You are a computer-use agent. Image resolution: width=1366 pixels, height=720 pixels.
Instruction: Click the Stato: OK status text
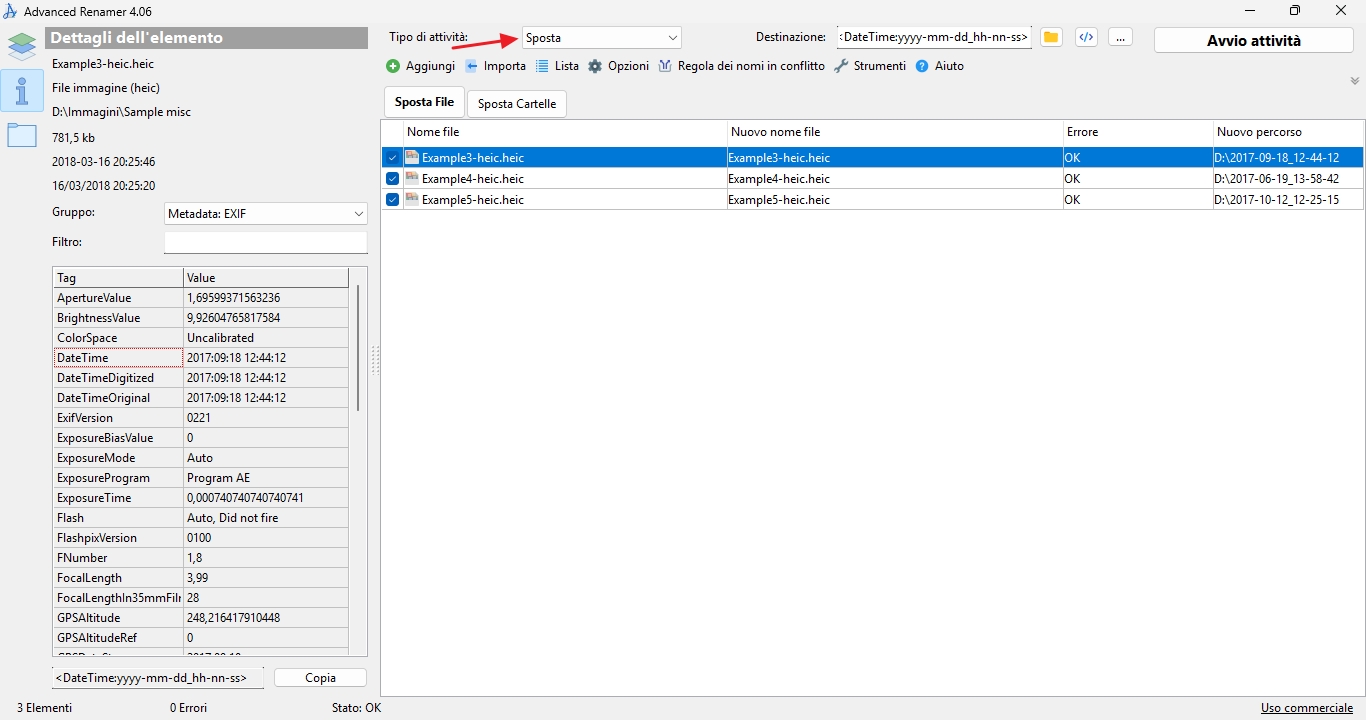(x=356, y=708)
